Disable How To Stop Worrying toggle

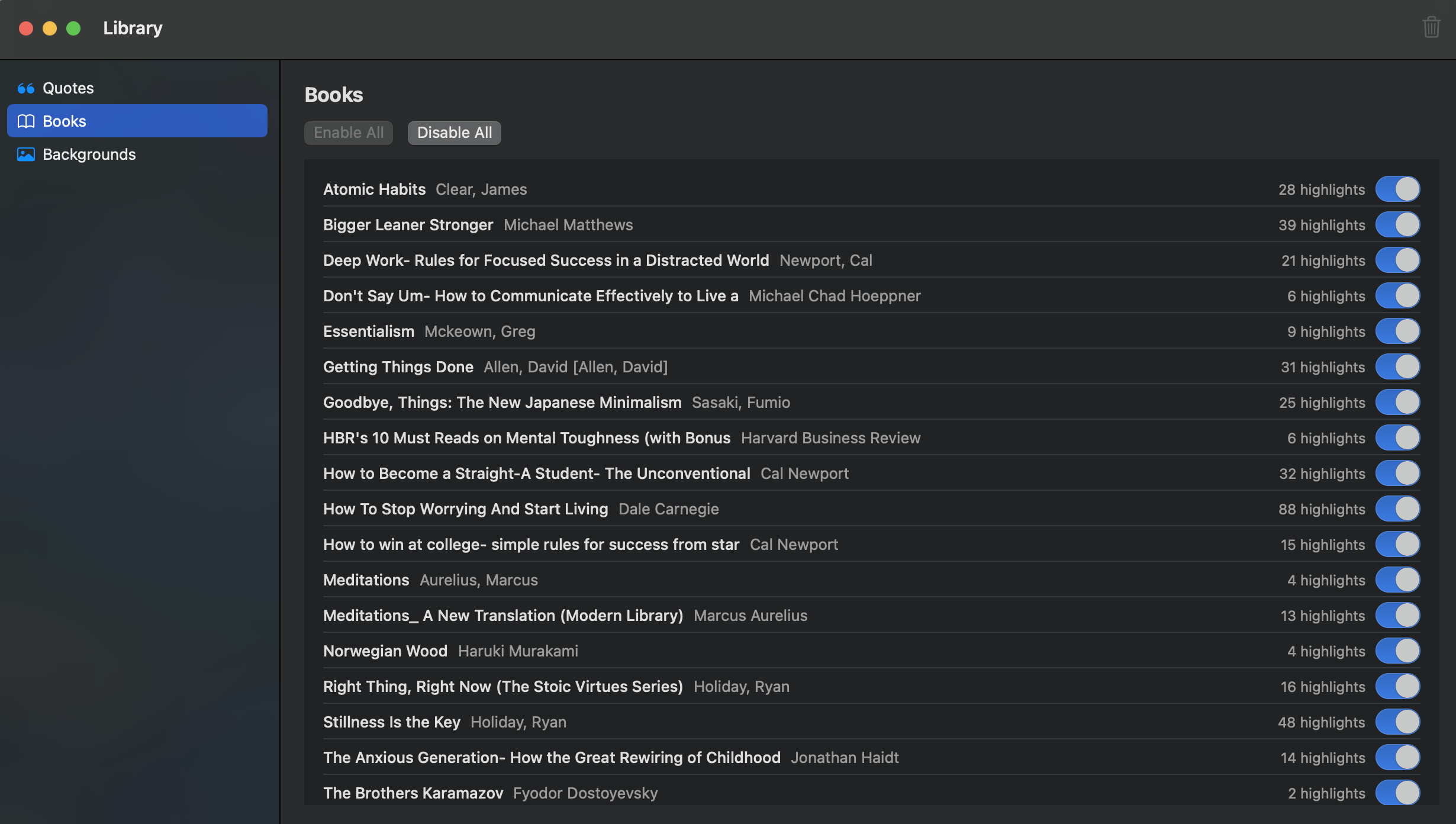coord(1398,509)
